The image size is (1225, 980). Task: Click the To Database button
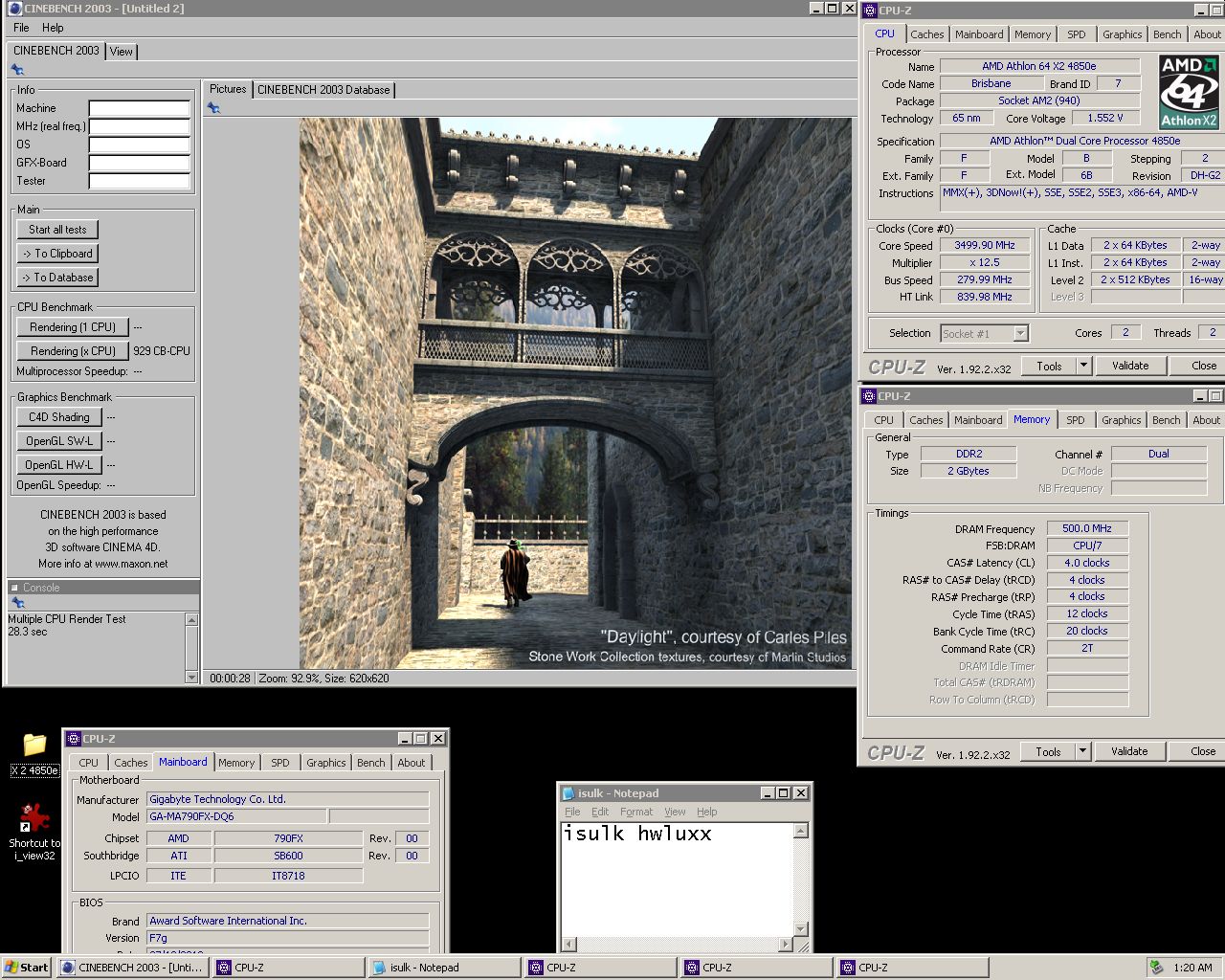[x=57, y=278]
